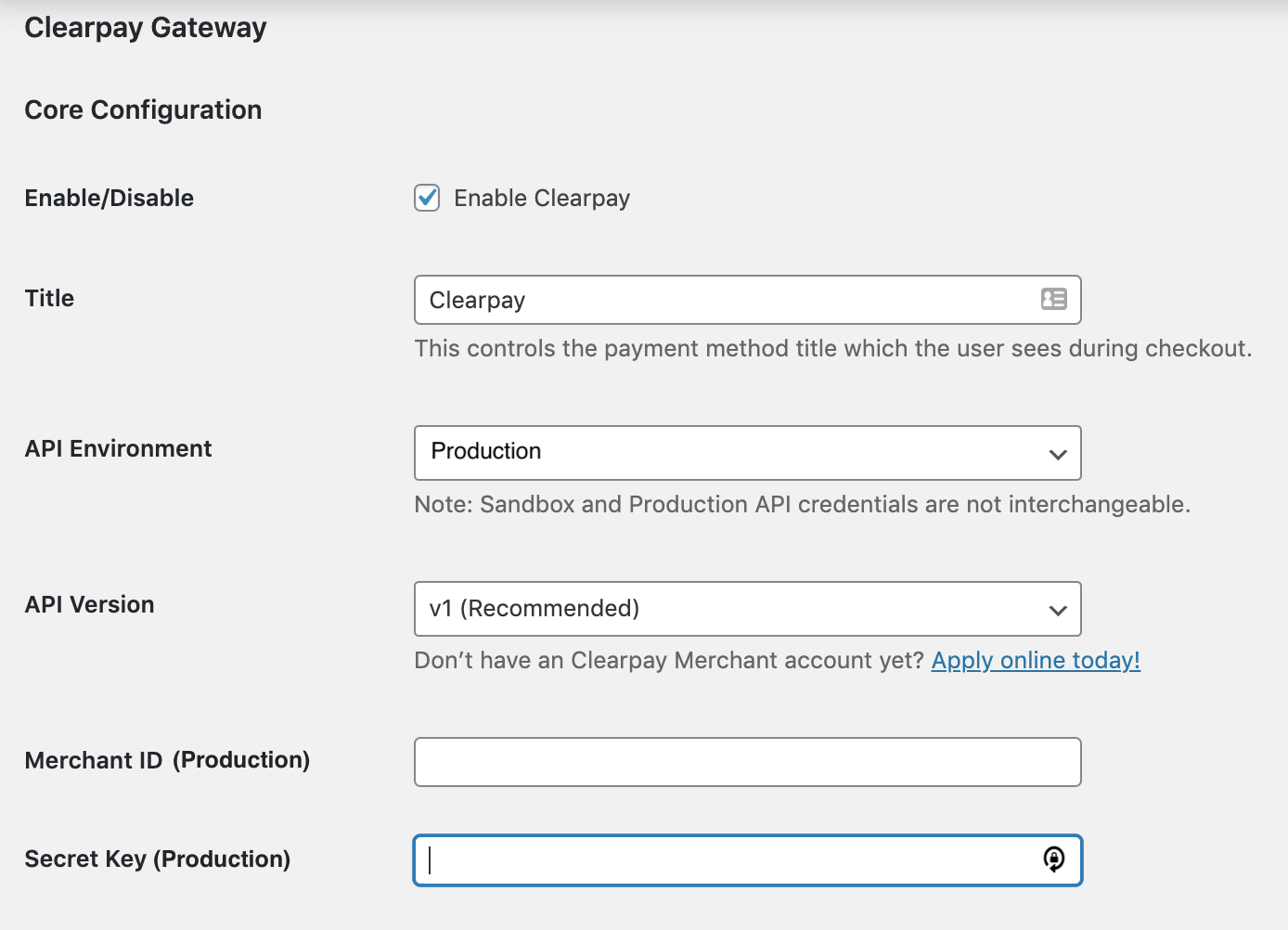Image resolution: width=1288 pixels, height=930 pixels.
Task: Click the Title input containing Clearpay
Action: 748,300
